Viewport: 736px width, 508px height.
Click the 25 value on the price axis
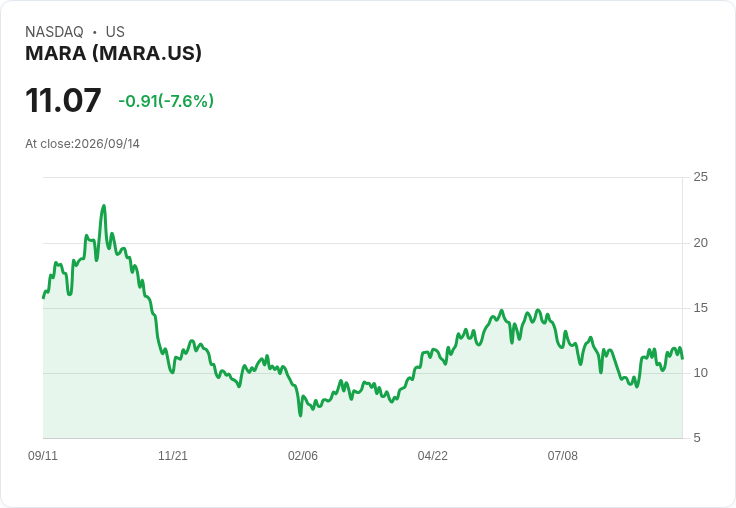coord(700,177)
